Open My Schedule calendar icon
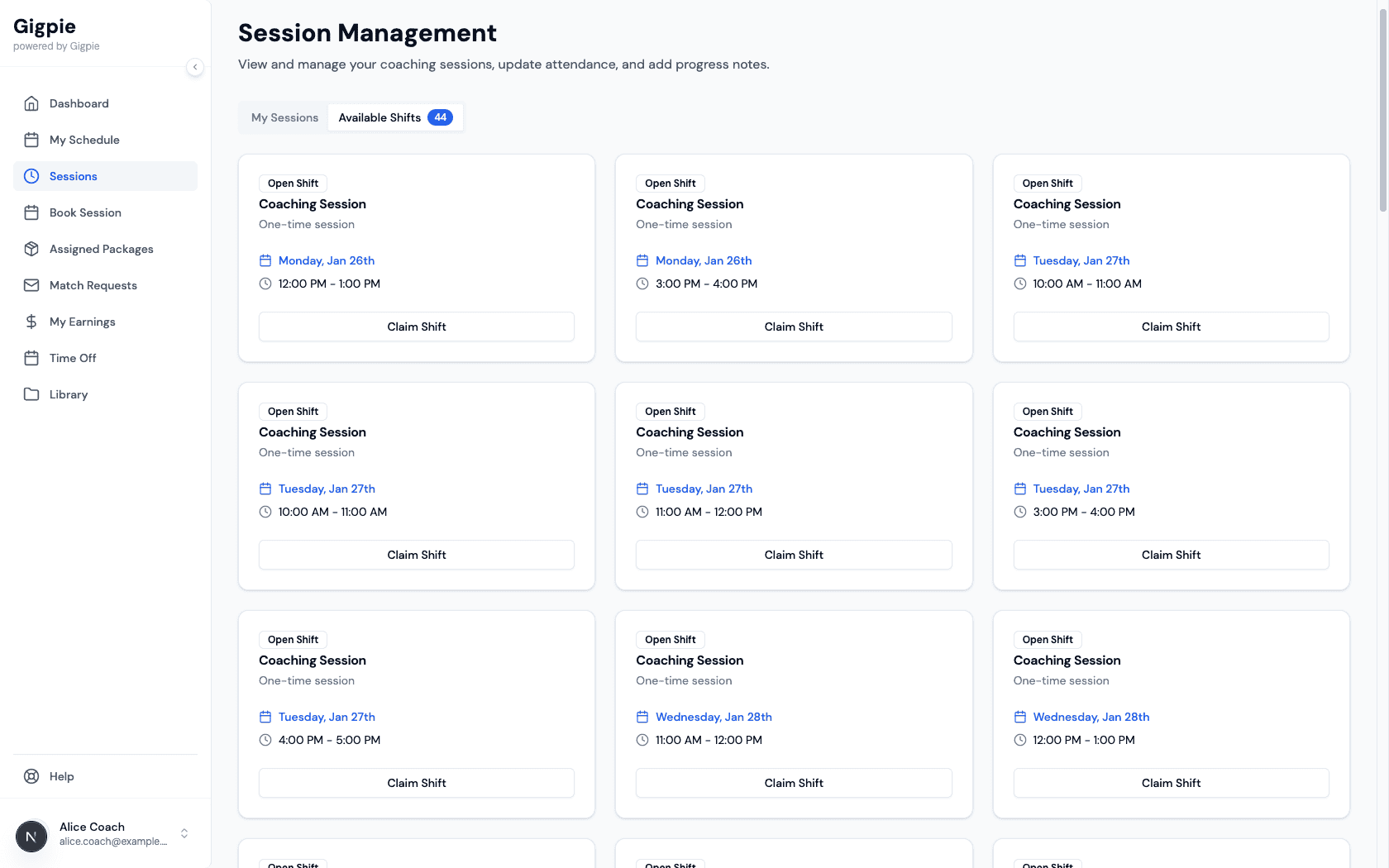The height and width of the screenshot is (868, 1389). click(x=31, y=140)
